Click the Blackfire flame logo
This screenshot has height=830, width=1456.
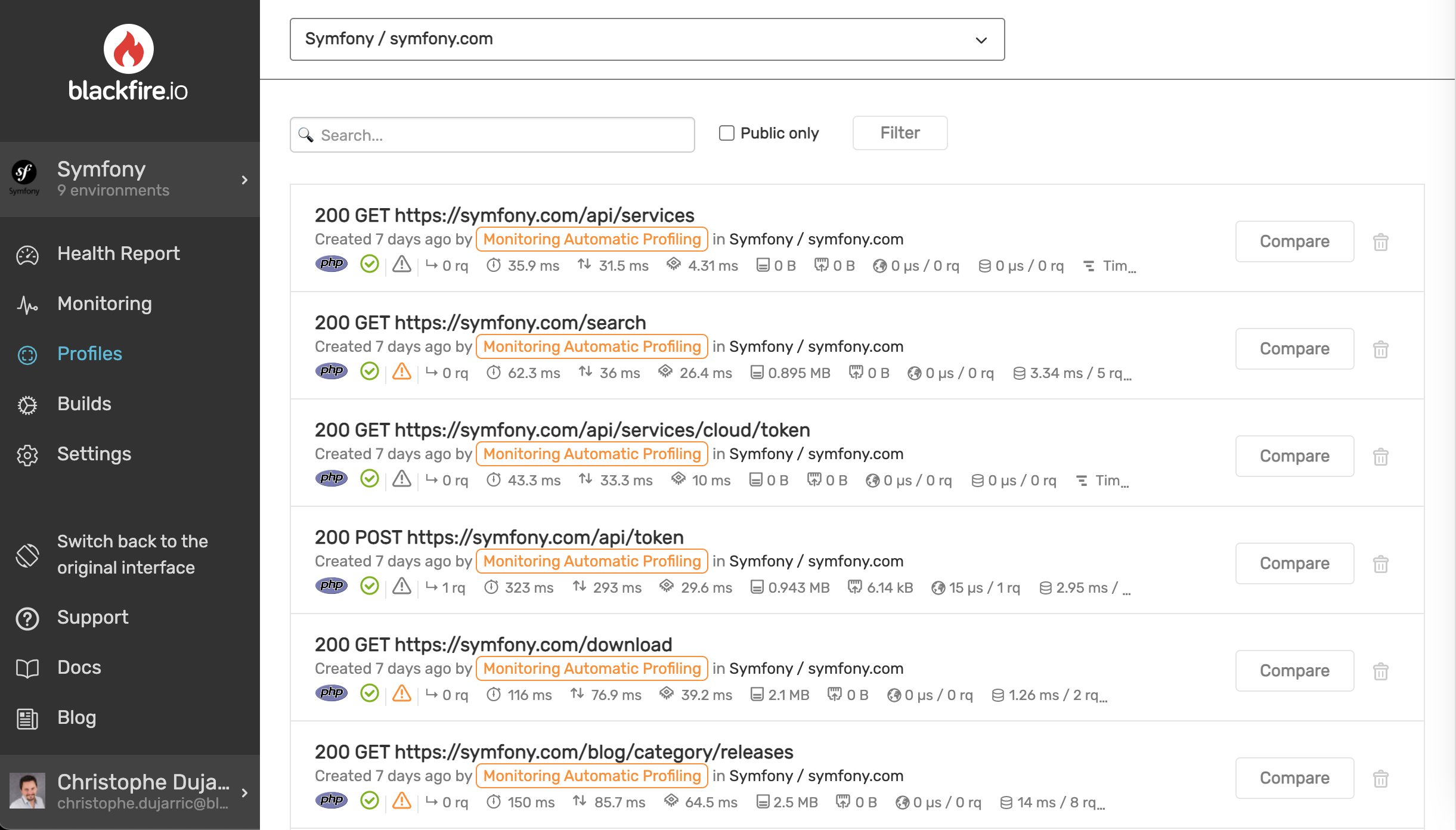(x=128, y=49)
